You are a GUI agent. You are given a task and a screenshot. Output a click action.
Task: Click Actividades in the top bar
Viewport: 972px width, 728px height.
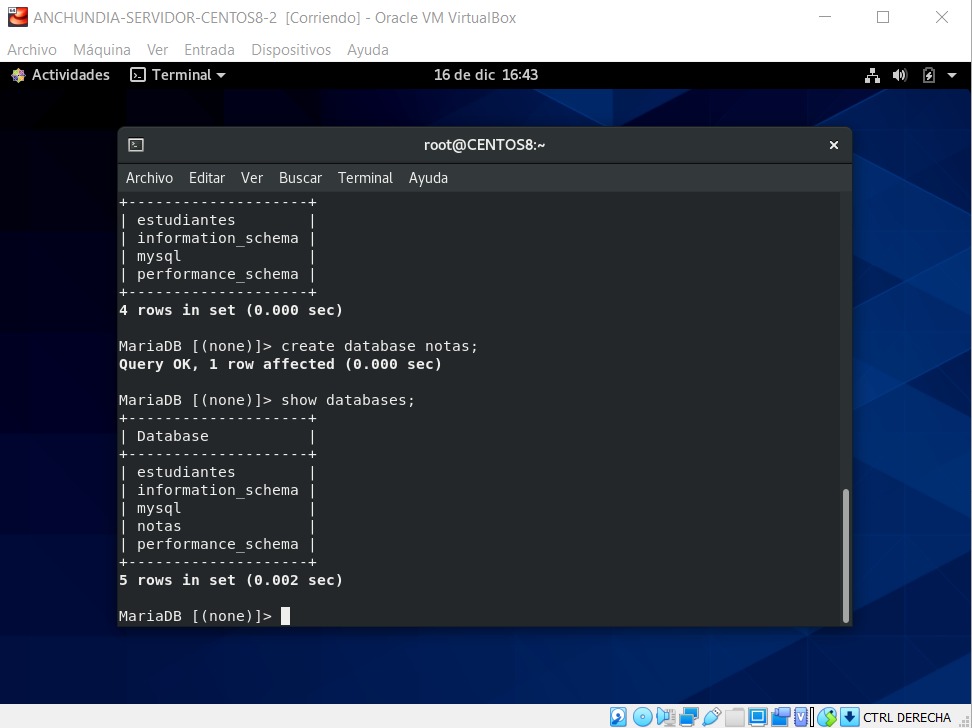69,74
